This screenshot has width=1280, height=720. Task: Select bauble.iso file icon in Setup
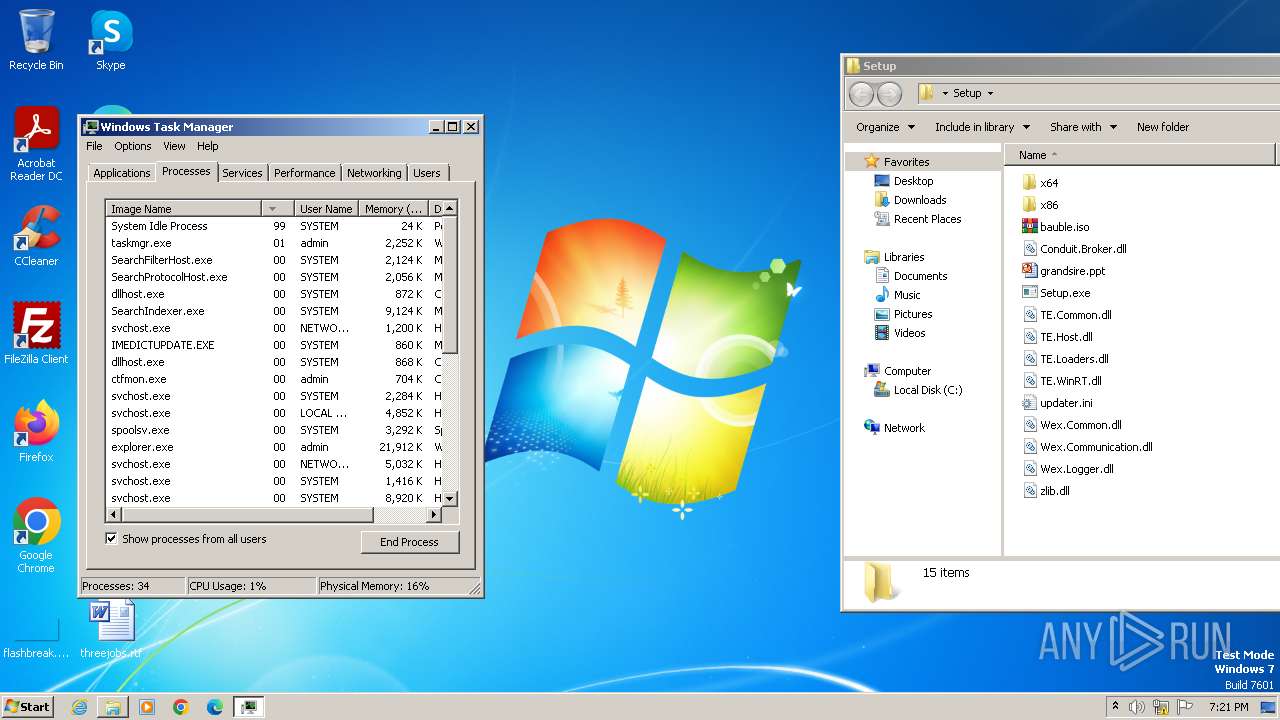tap(1030, 227)
